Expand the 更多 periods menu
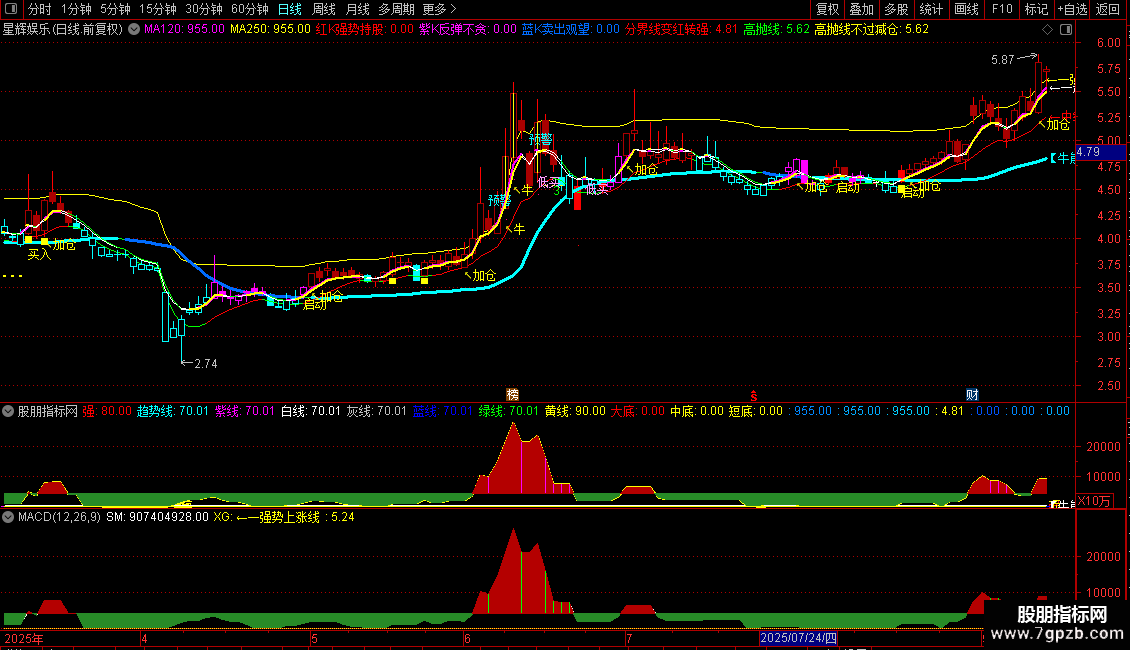The width and height of the screenshot is (1130, 650). pyautogui.click(x=439, y=9)
